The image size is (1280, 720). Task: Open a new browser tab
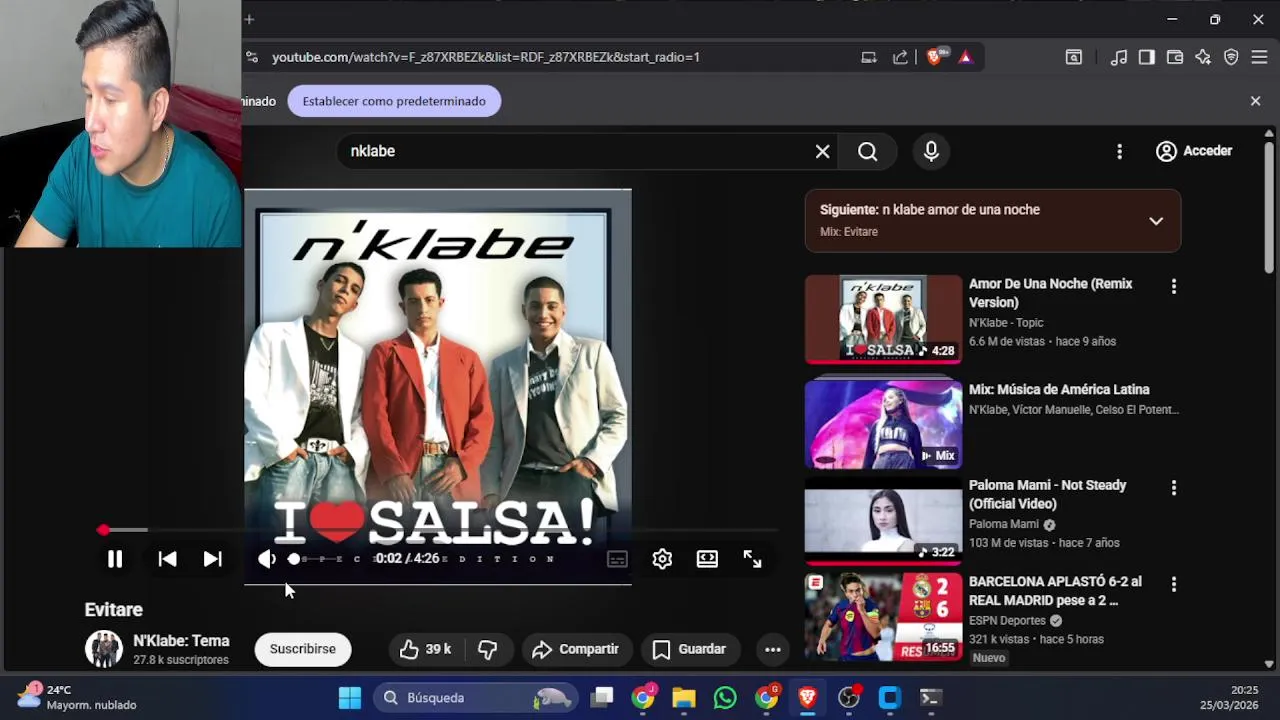tap(249, 19)
